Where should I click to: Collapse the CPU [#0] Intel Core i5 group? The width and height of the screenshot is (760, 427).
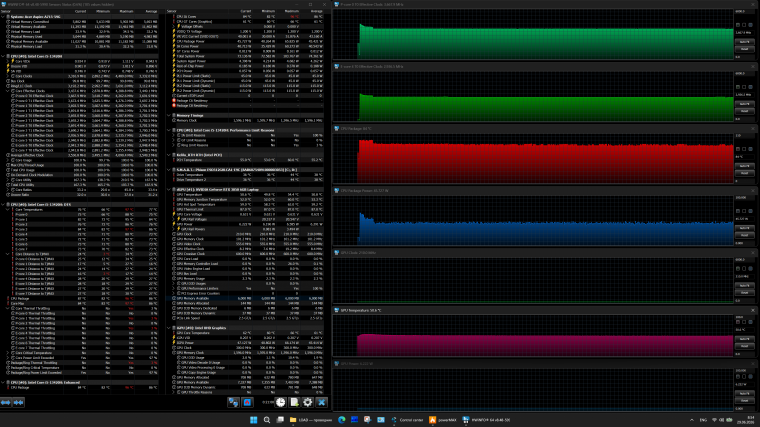click(x=3, y=56)
